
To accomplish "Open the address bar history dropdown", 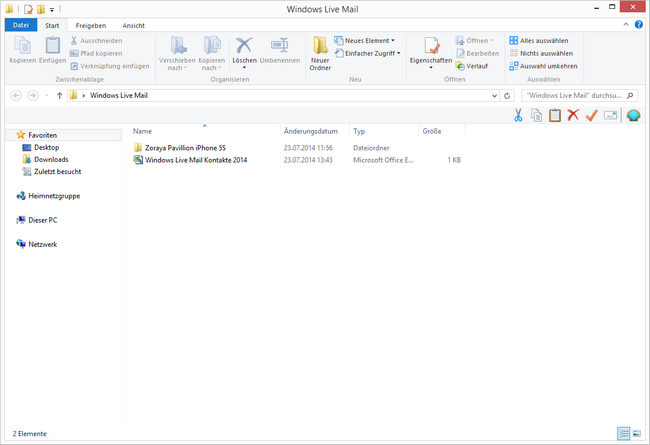I will tap(494, 96).
